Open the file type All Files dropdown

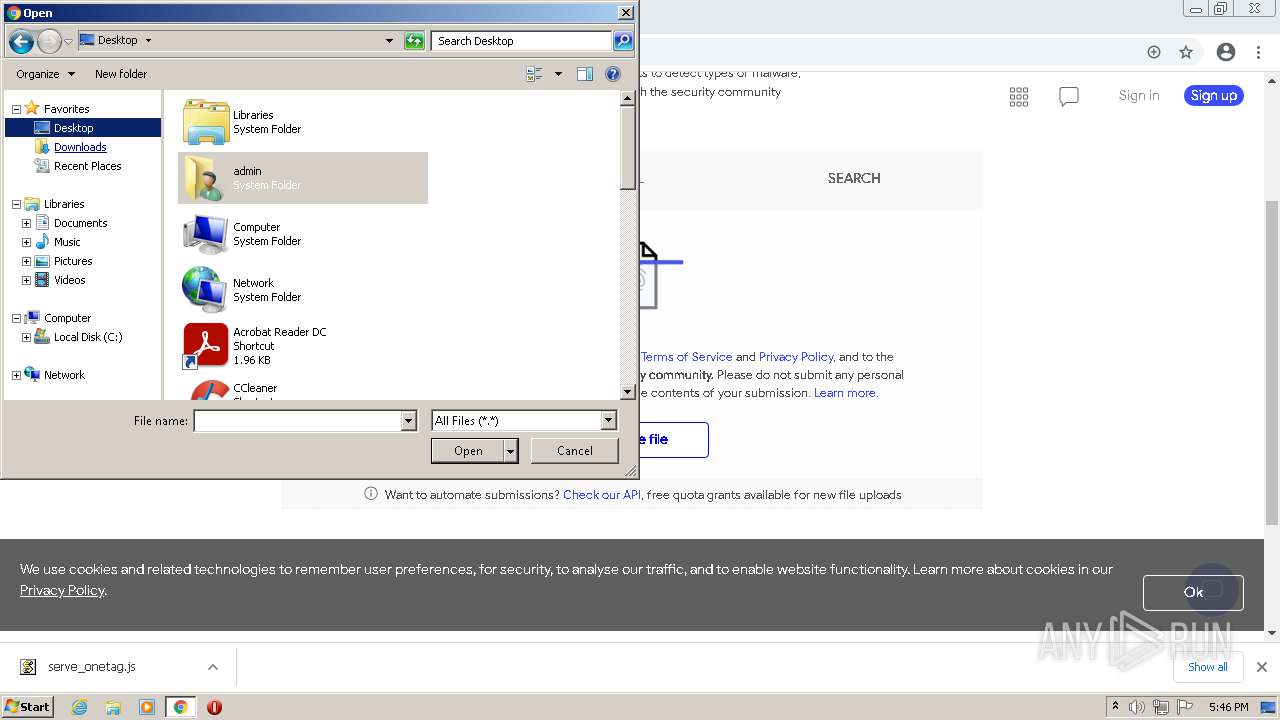coord(609,421)
